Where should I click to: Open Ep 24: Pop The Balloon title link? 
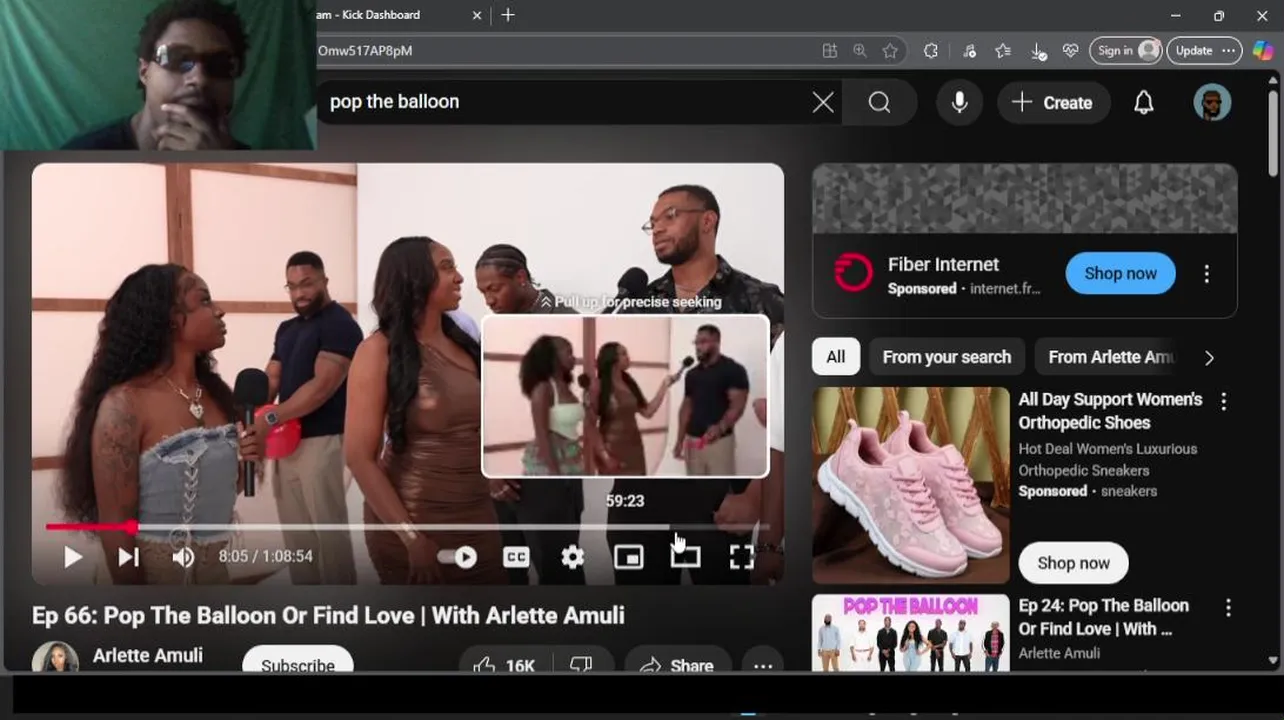pos(1104,617)
